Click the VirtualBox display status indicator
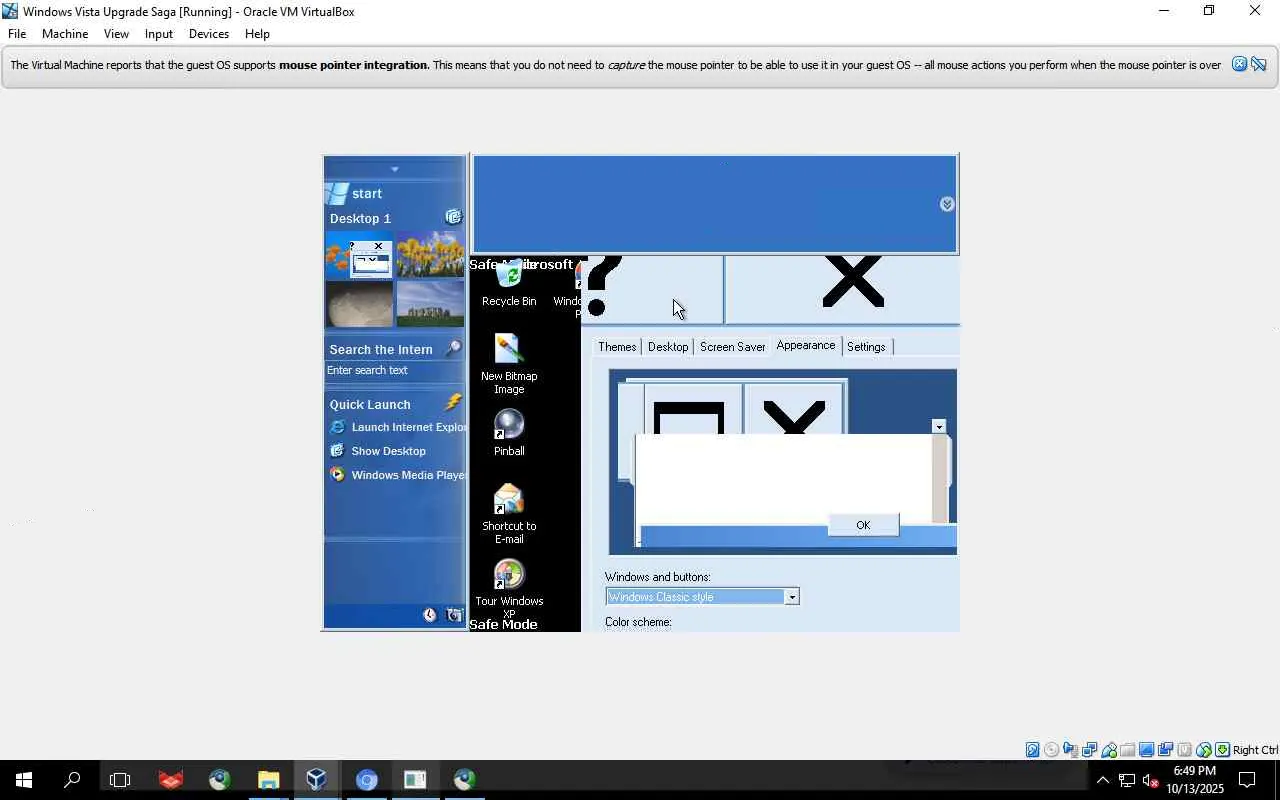 (x=1147, y=750)
